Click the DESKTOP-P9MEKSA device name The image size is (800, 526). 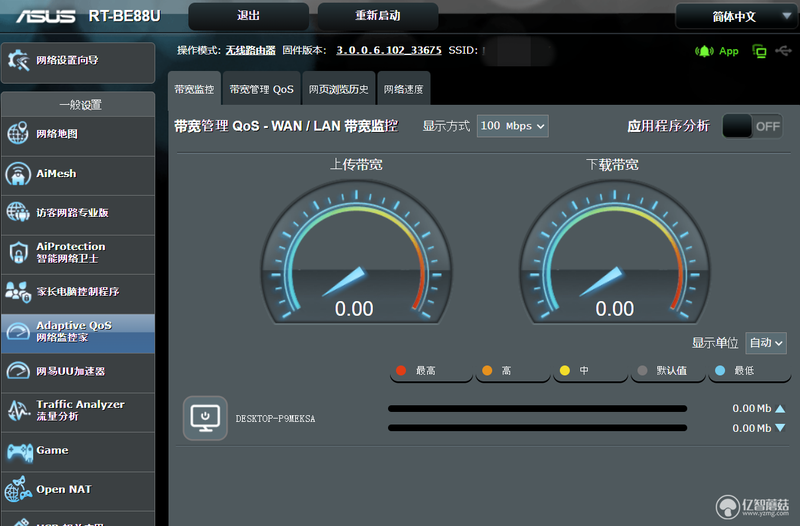(276, 418)
